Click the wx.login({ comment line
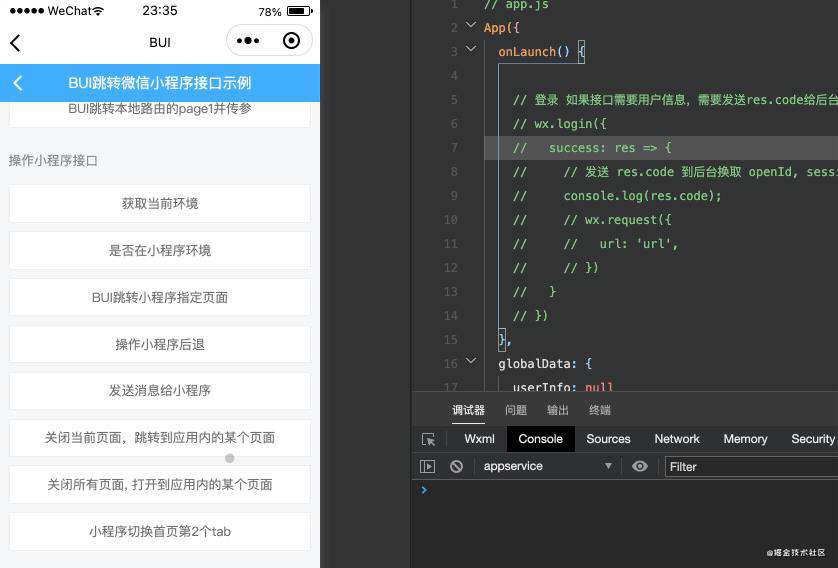The height and width of the screenshot is (568, 838). click(560, 123)
